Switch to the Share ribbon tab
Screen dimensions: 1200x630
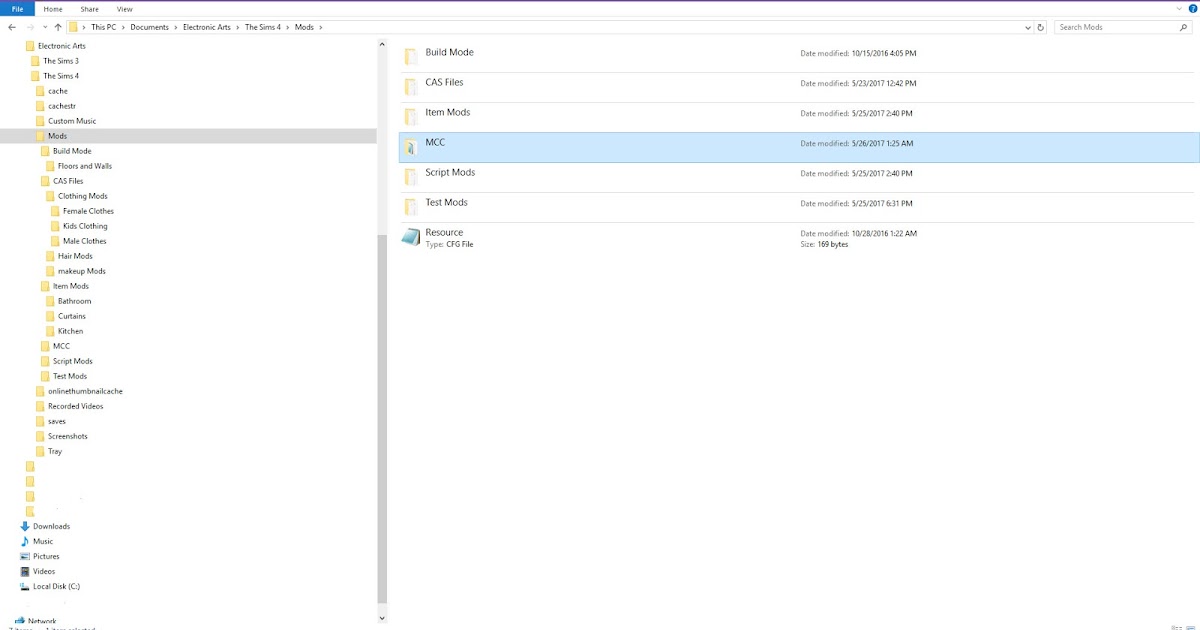tap(89, 8)
